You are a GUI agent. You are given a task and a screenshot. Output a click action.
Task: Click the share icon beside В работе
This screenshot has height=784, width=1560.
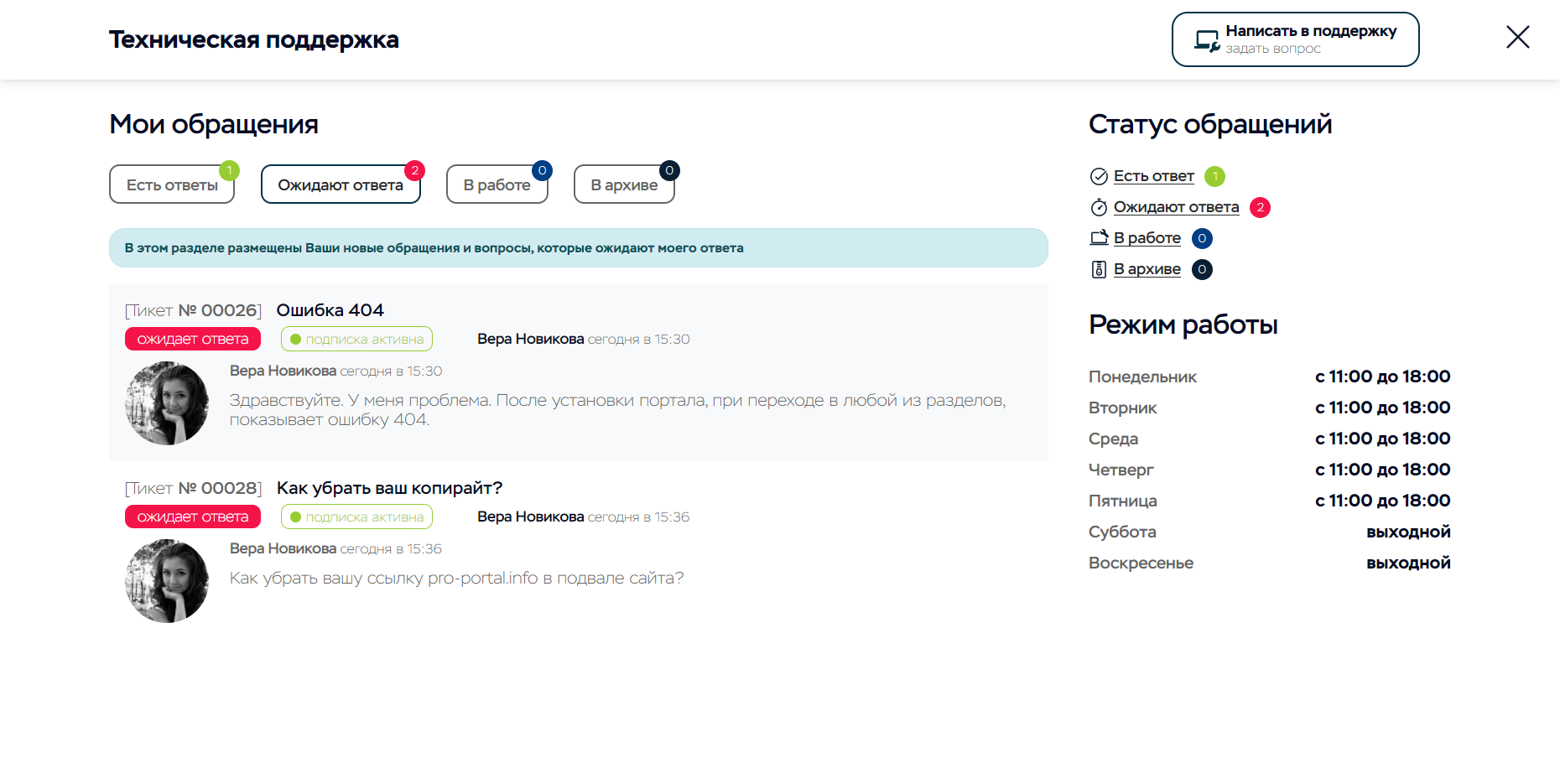(x=1099, y=238)
